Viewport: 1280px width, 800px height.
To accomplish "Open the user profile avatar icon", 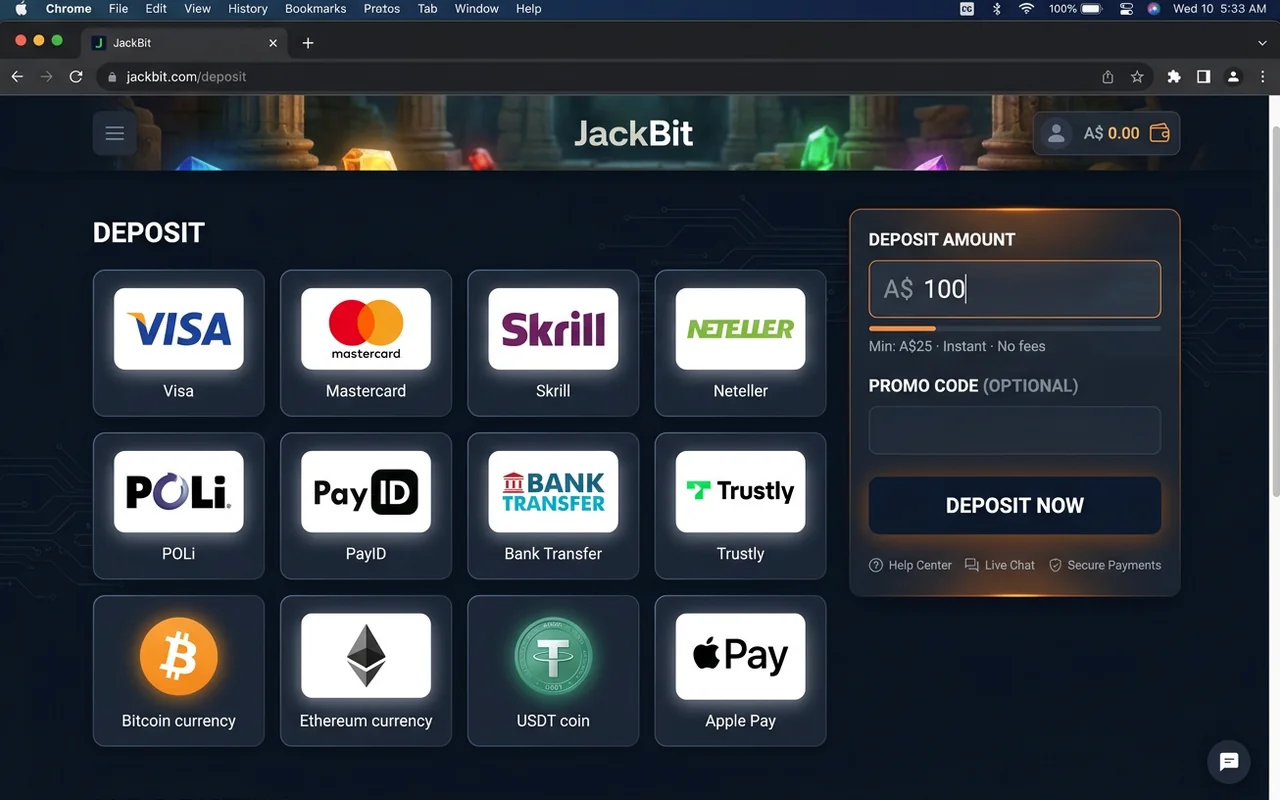I will (1056, 133).
